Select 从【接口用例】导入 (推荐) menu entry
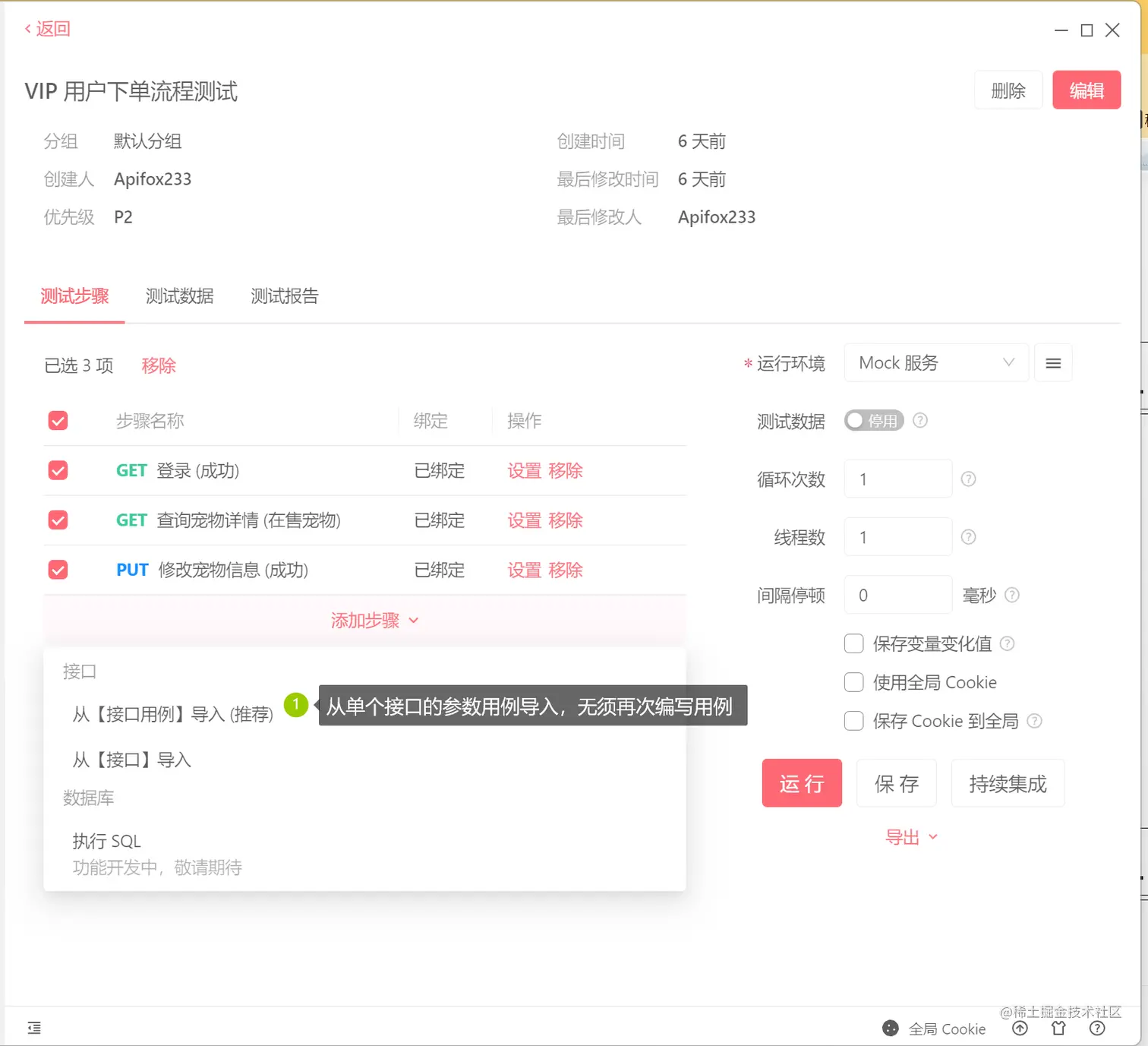Image resolution: width=1148 pixels, height=1046 pixels. click(x=172, y=714)
